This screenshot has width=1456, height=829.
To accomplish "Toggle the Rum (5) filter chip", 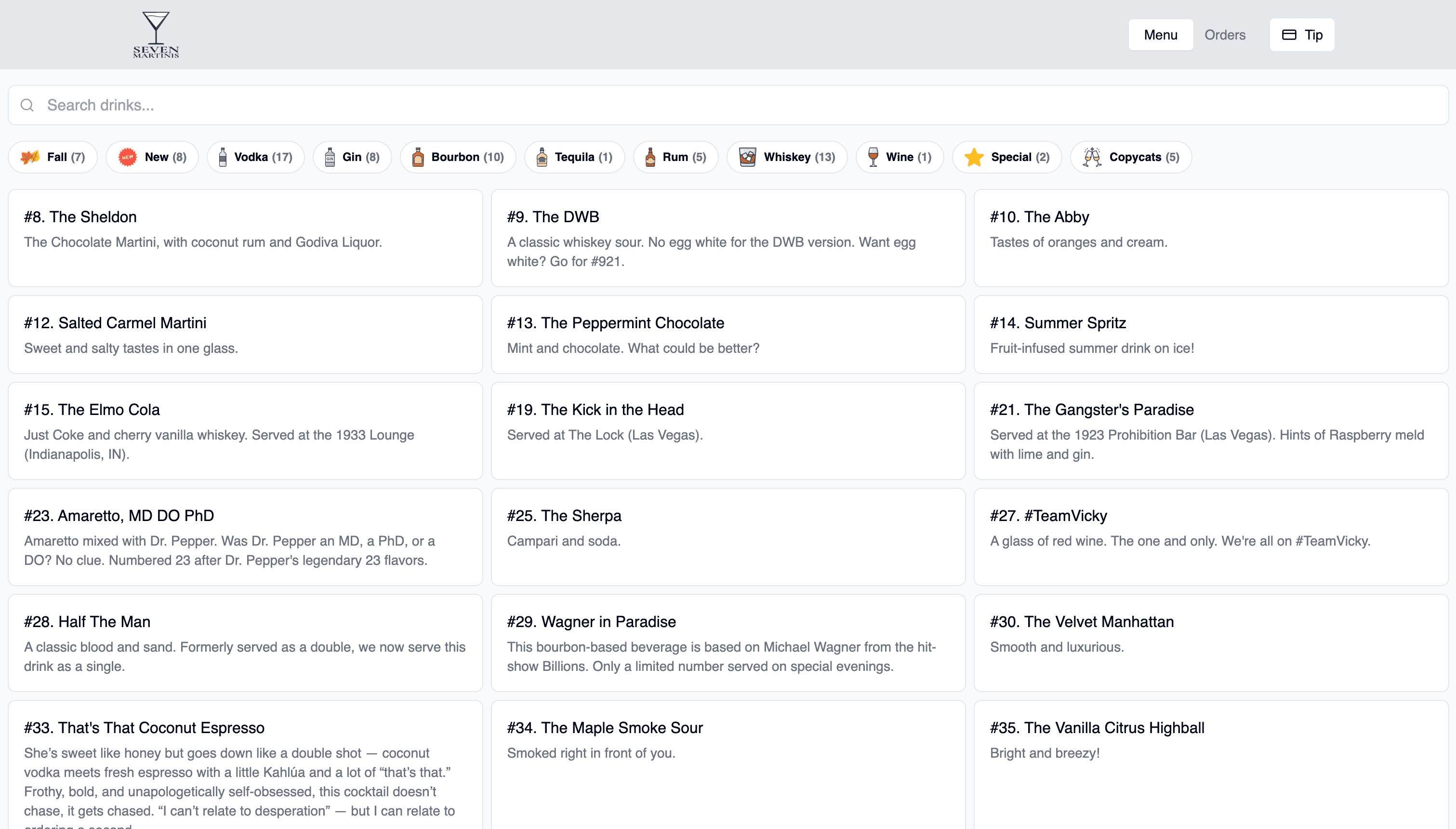I will click(675, 157).
